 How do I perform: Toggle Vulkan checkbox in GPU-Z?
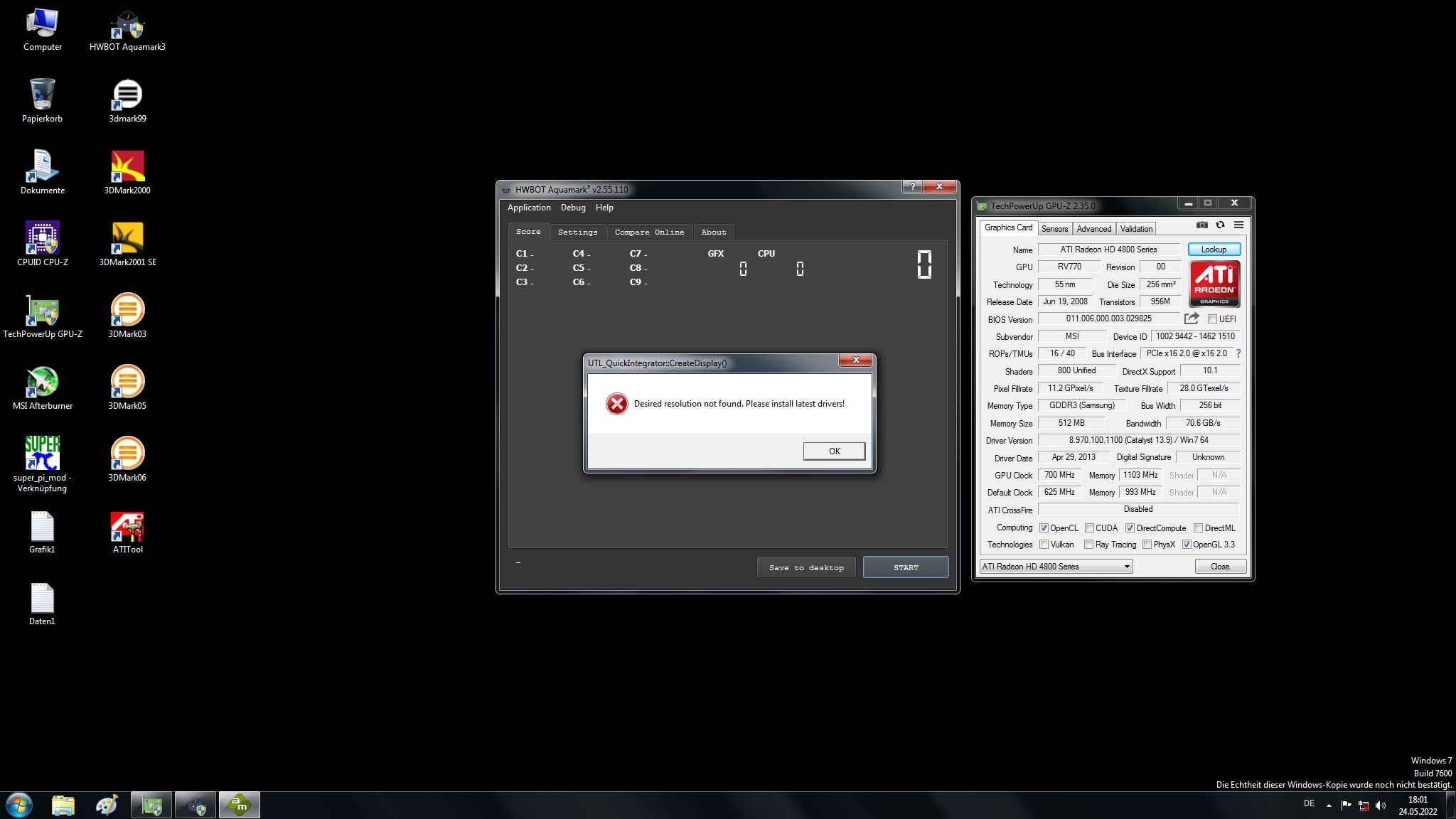pyautogui.click(x=1044, y=545)
